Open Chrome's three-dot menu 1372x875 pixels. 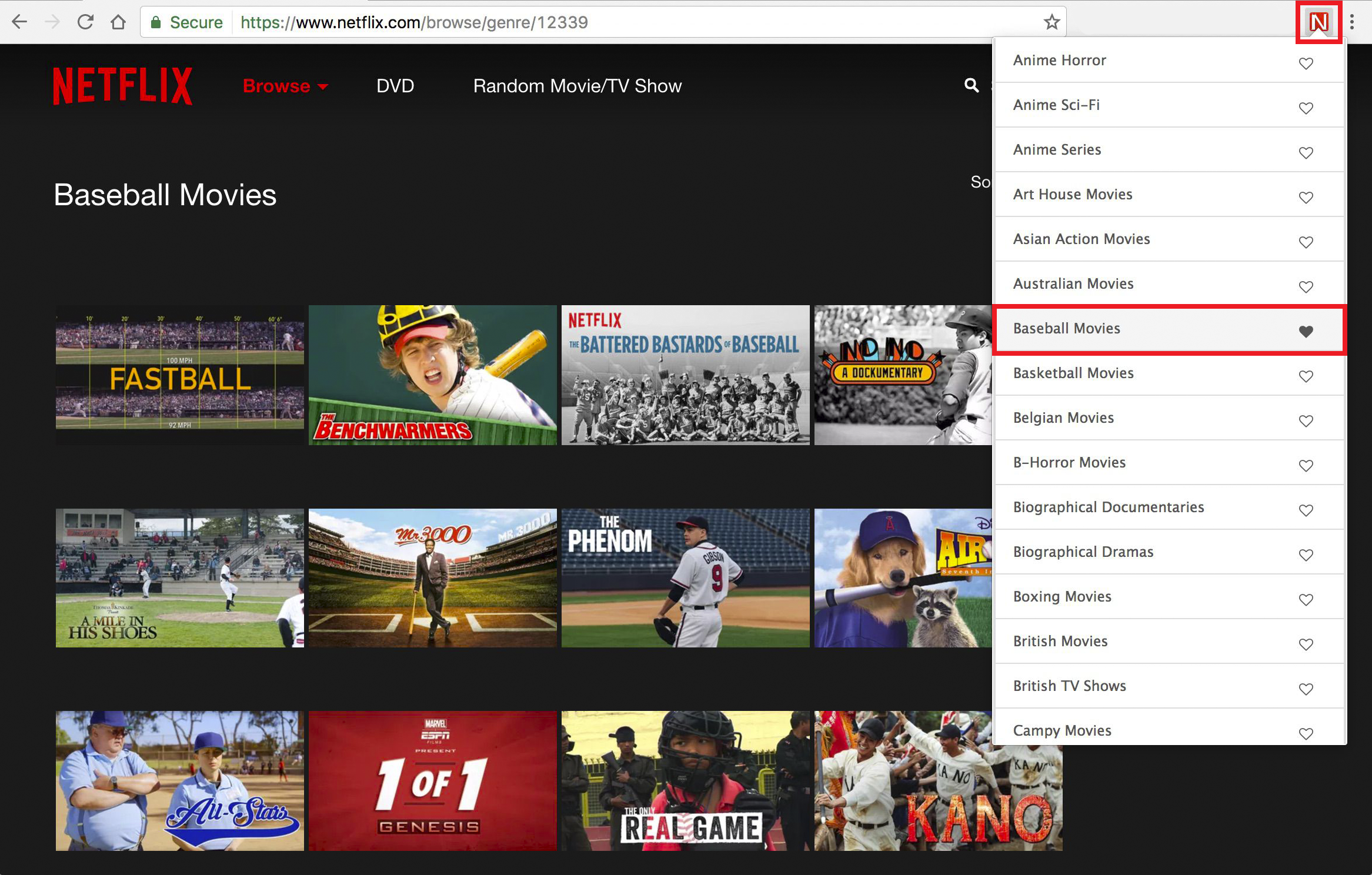pyautogui.click(x=1352, y=22)
